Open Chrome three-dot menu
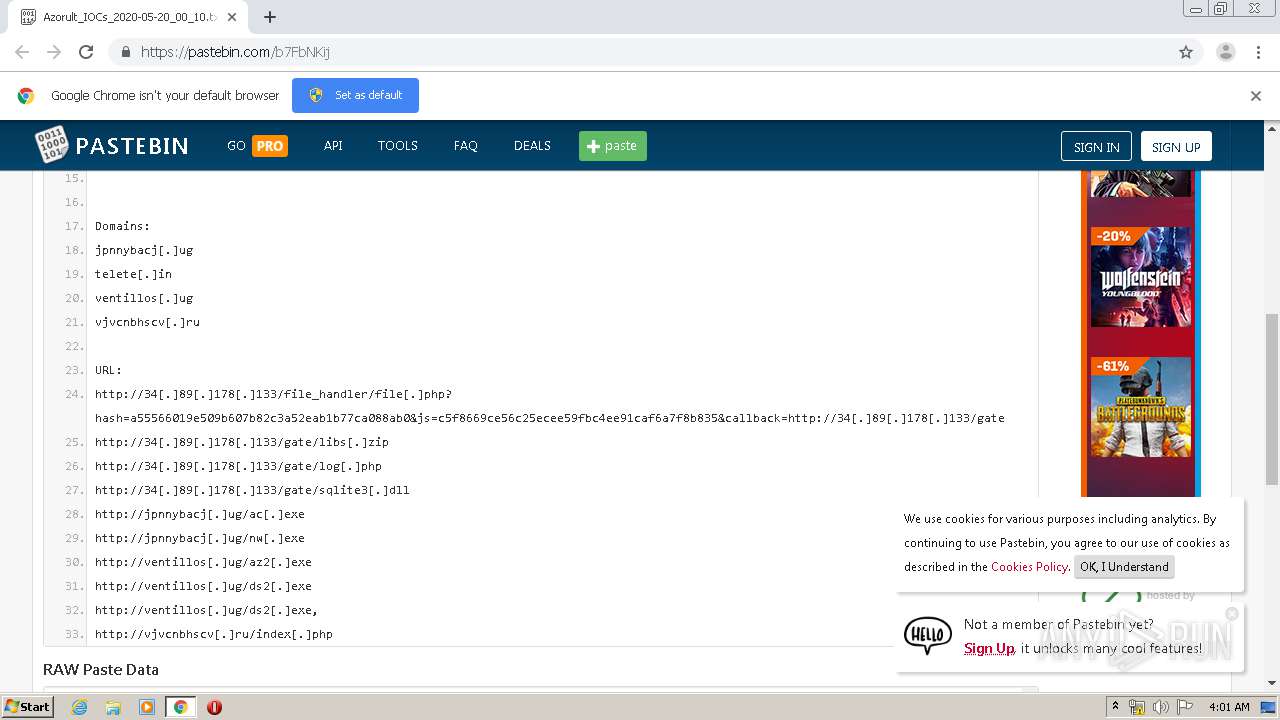Screen dimensions: 1280x720 pyautogui.click(x=1258, y=52)
